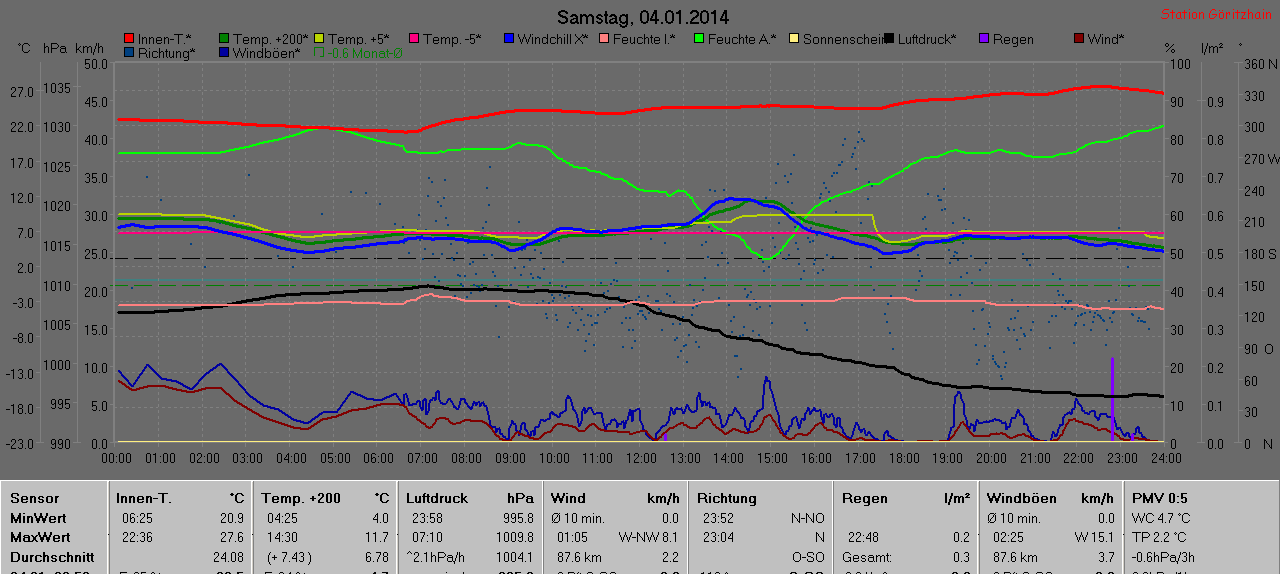Click the N-NO direction value
The height and width of the screenshot is (574, 1280).
coord(806,518)
